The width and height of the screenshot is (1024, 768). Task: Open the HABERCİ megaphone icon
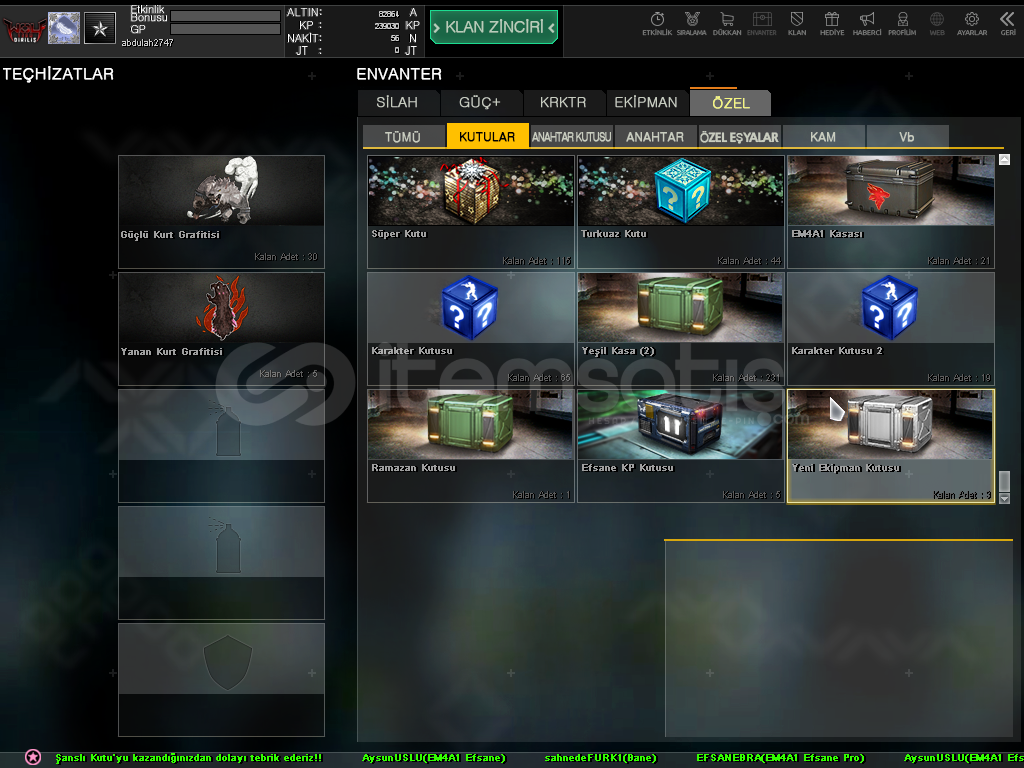(867, 24)
